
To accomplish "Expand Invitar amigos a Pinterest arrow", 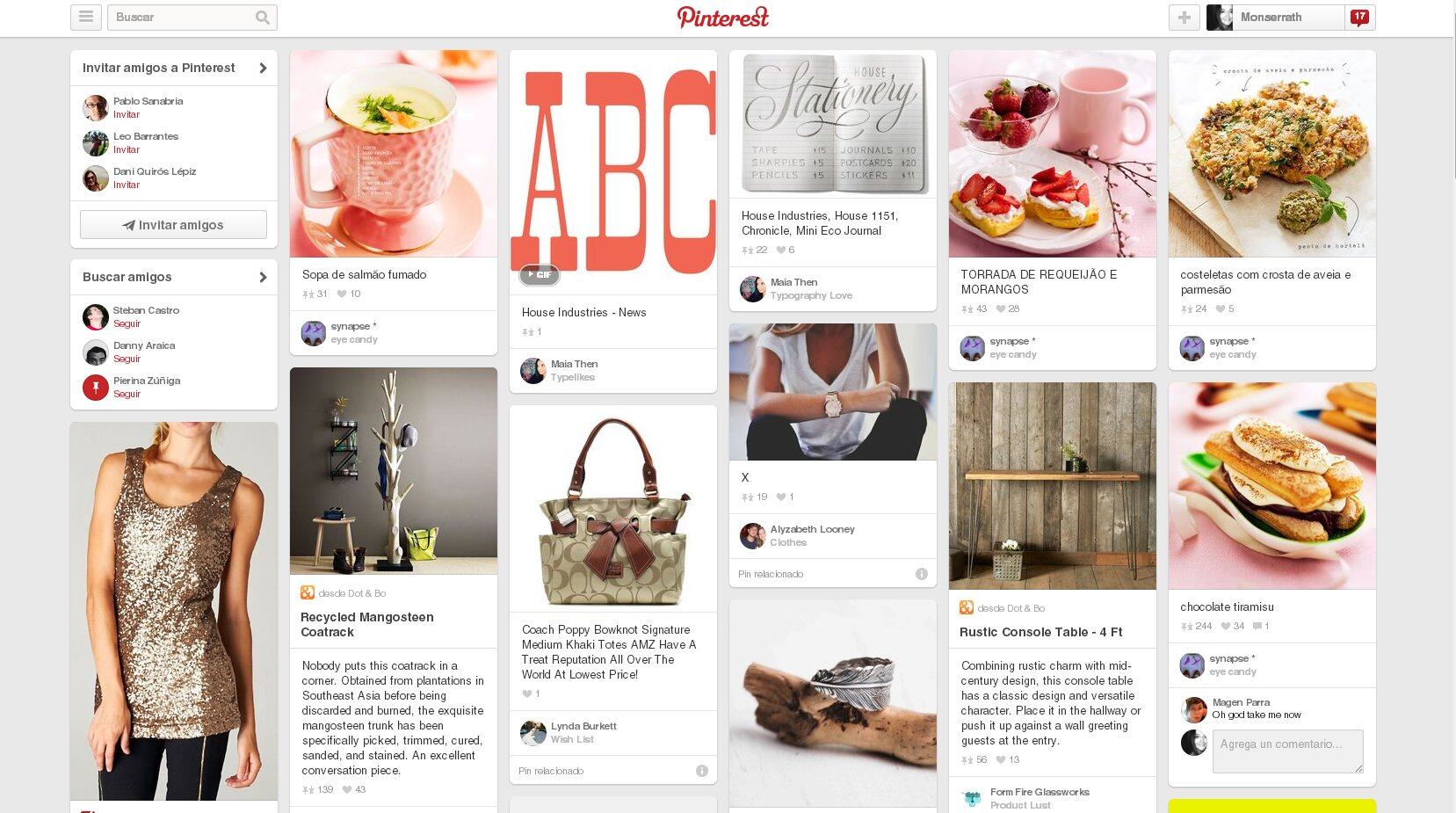I will pyautogui.click(x=263, y=68).
